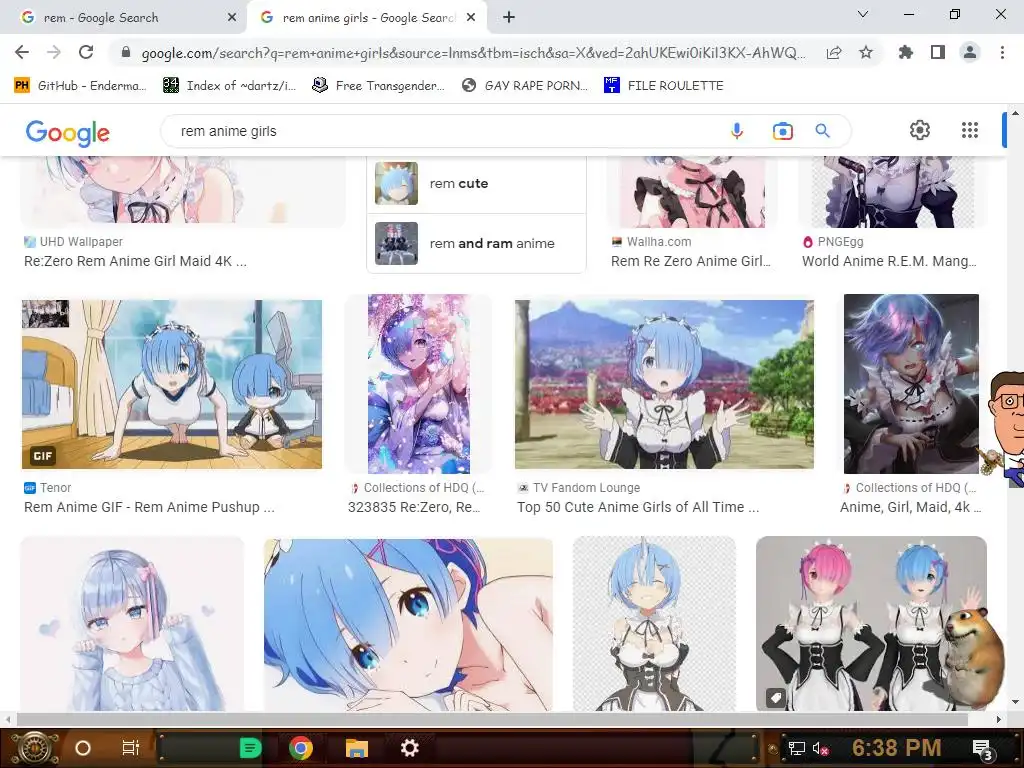Open a new browser tab
The width and height of the screenshot is (1024, 768).
click(509, 18)
